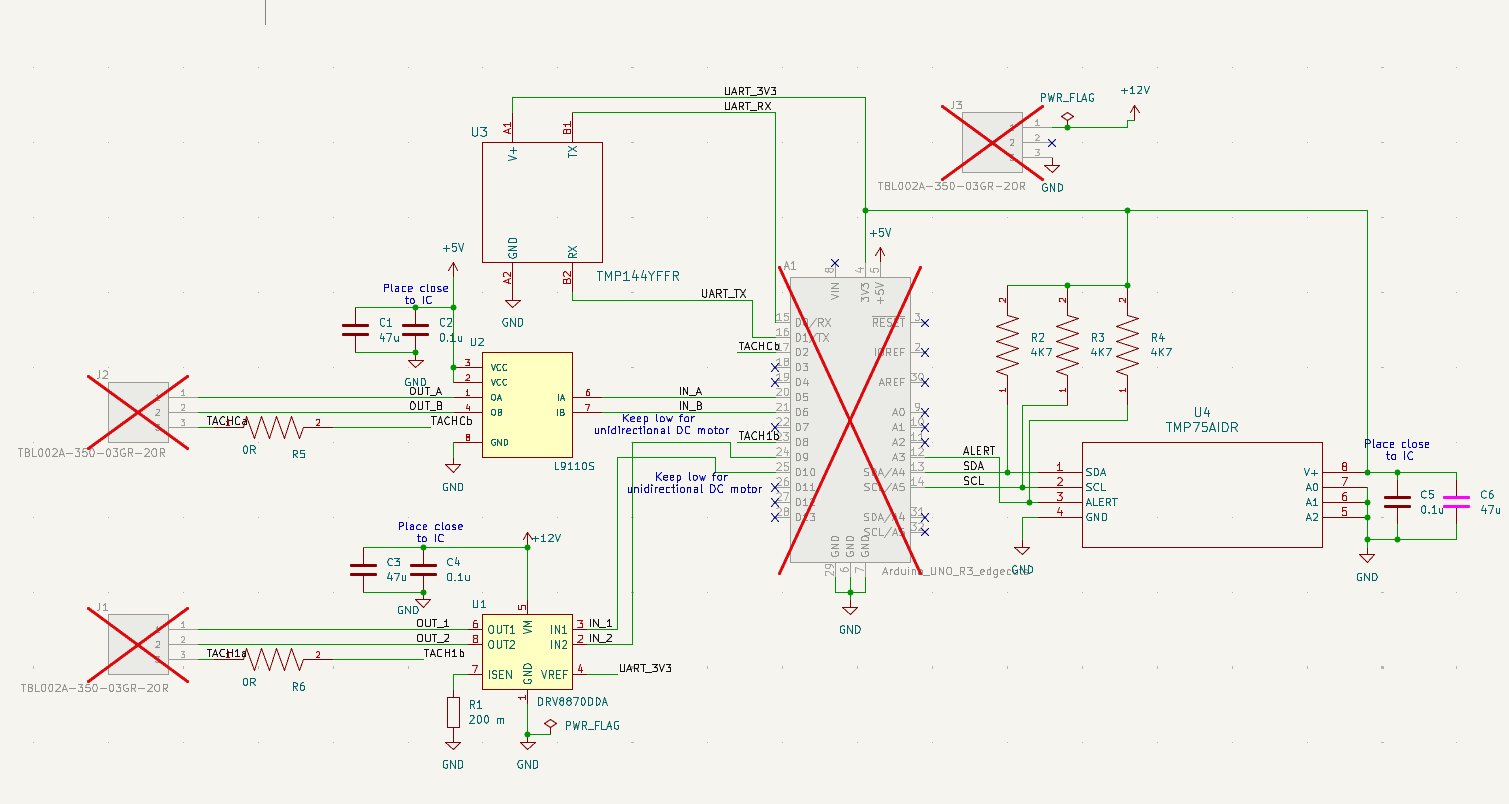Select resistor R4 4K7 symbol
Screen dimensions: 1509x804
click(1127, 343)
